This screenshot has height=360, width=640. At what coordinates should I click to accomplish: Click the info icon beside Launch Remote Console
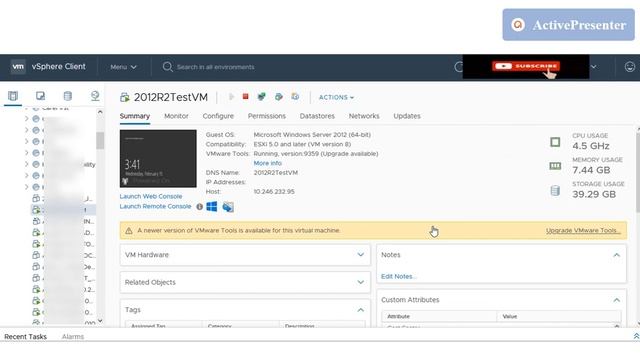200,207
